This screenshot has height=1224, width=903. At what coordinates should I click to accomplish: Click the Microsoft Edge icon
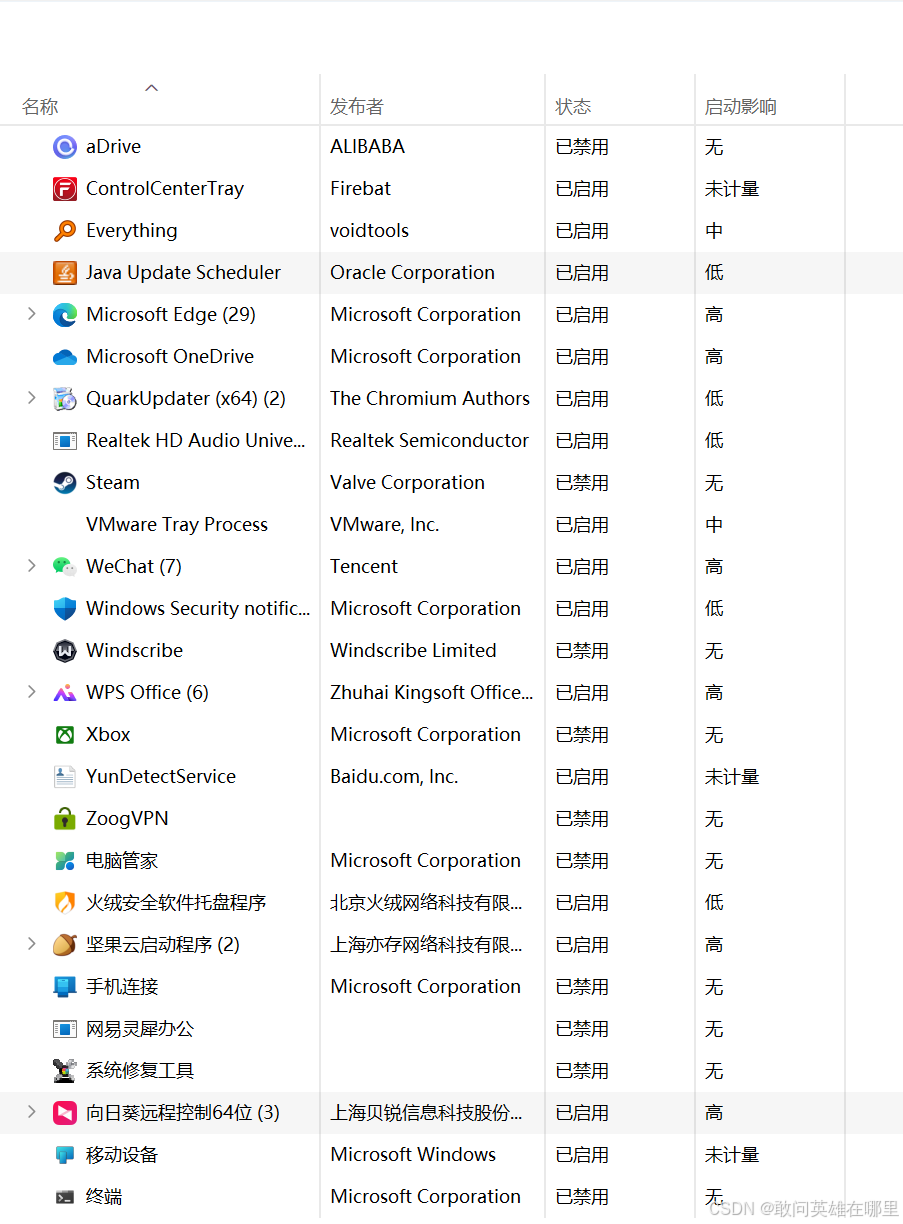tap(65, 315)
